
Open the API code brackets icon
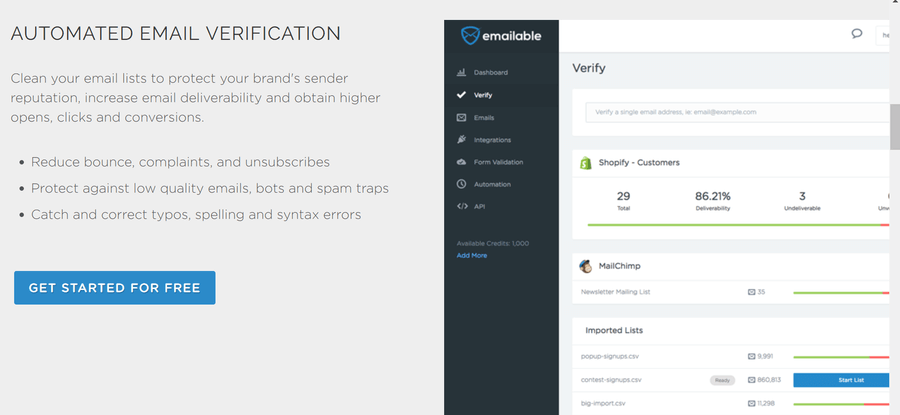(x=461, y=206)
